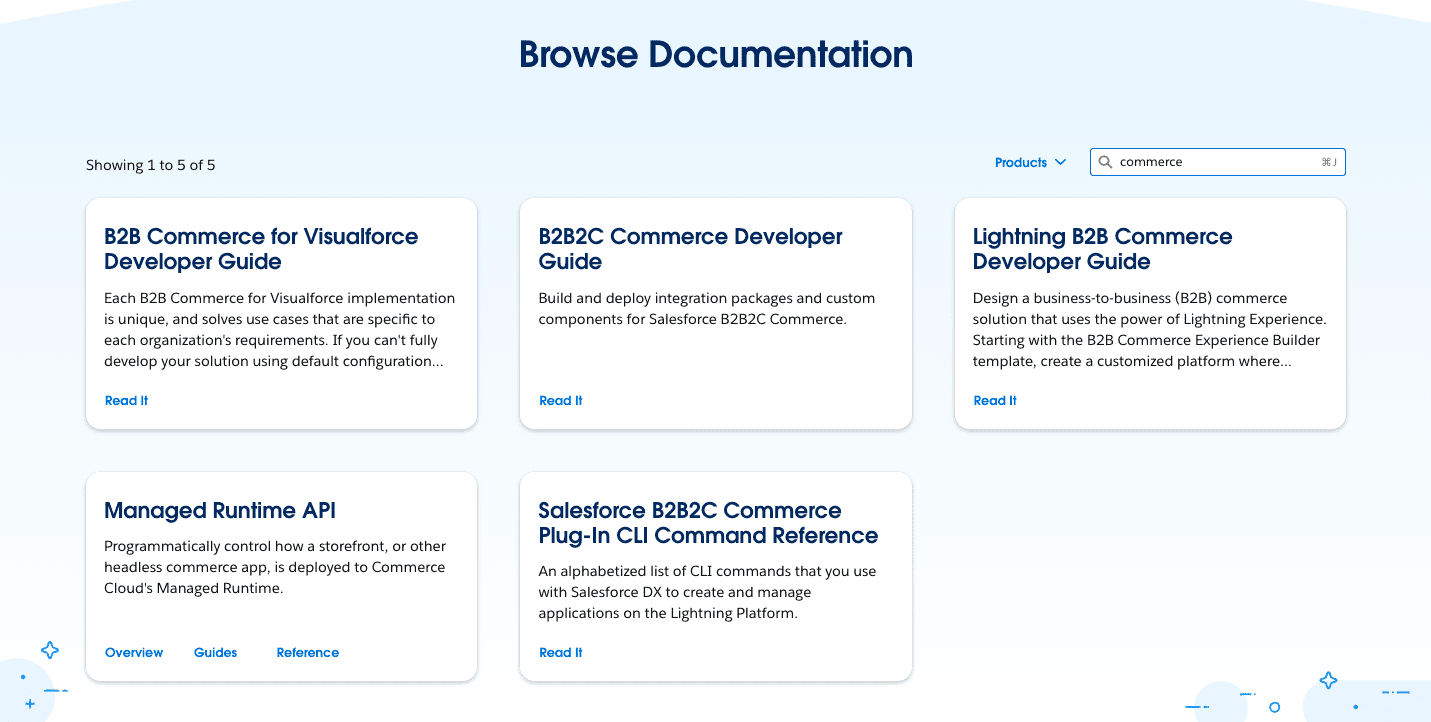
Task: Open the Products filter dropdown
Action: coord(1021,162)
